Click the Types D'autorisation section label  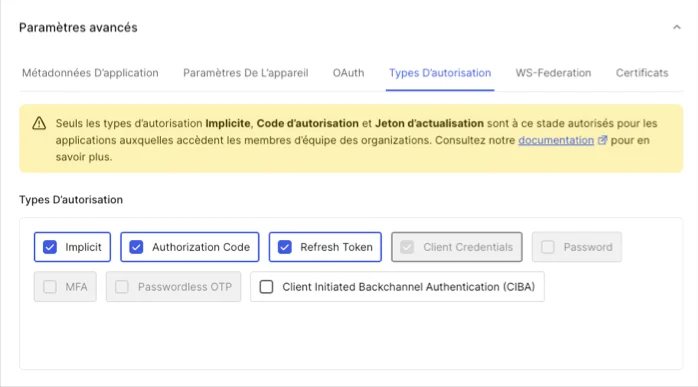[x=71, y=200]
